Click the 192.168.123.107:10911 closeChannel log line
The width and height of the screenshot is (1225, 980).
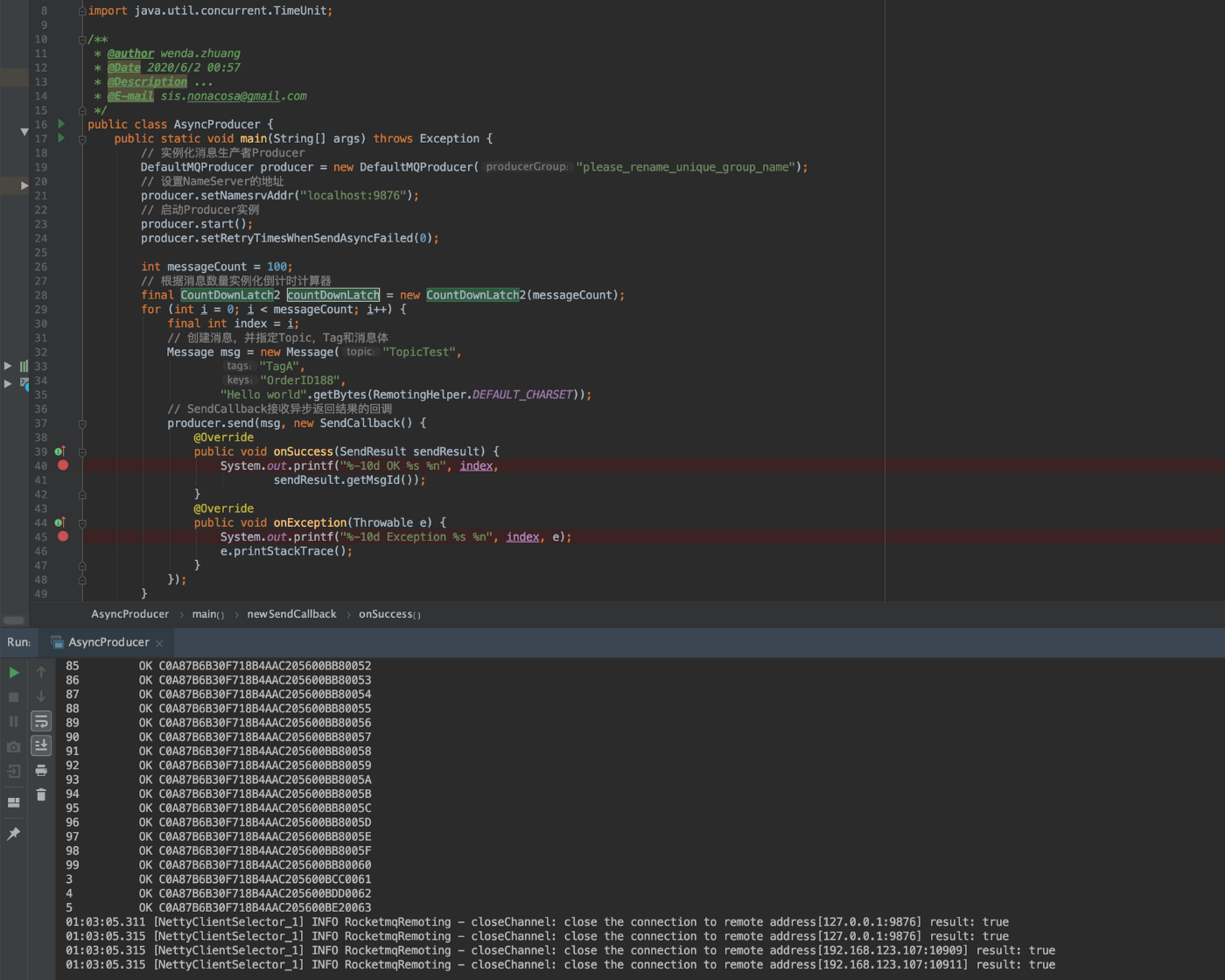pos(560,964)
